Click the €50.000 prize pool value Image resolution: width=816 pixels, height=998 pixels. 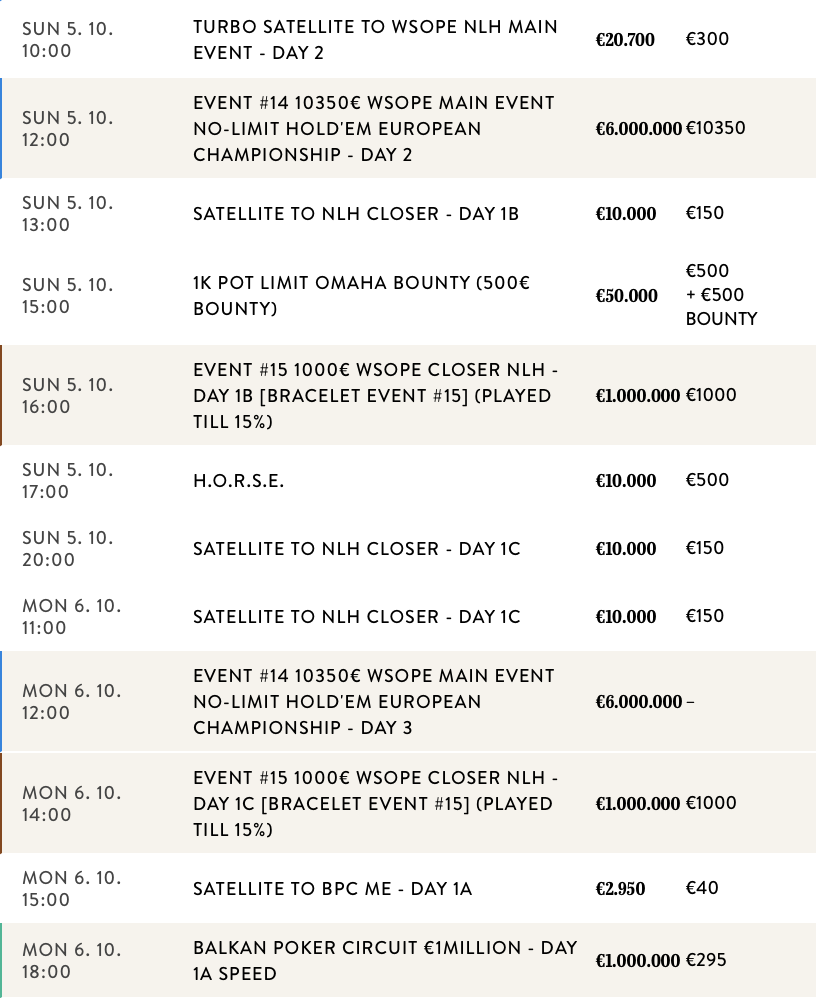627,296
